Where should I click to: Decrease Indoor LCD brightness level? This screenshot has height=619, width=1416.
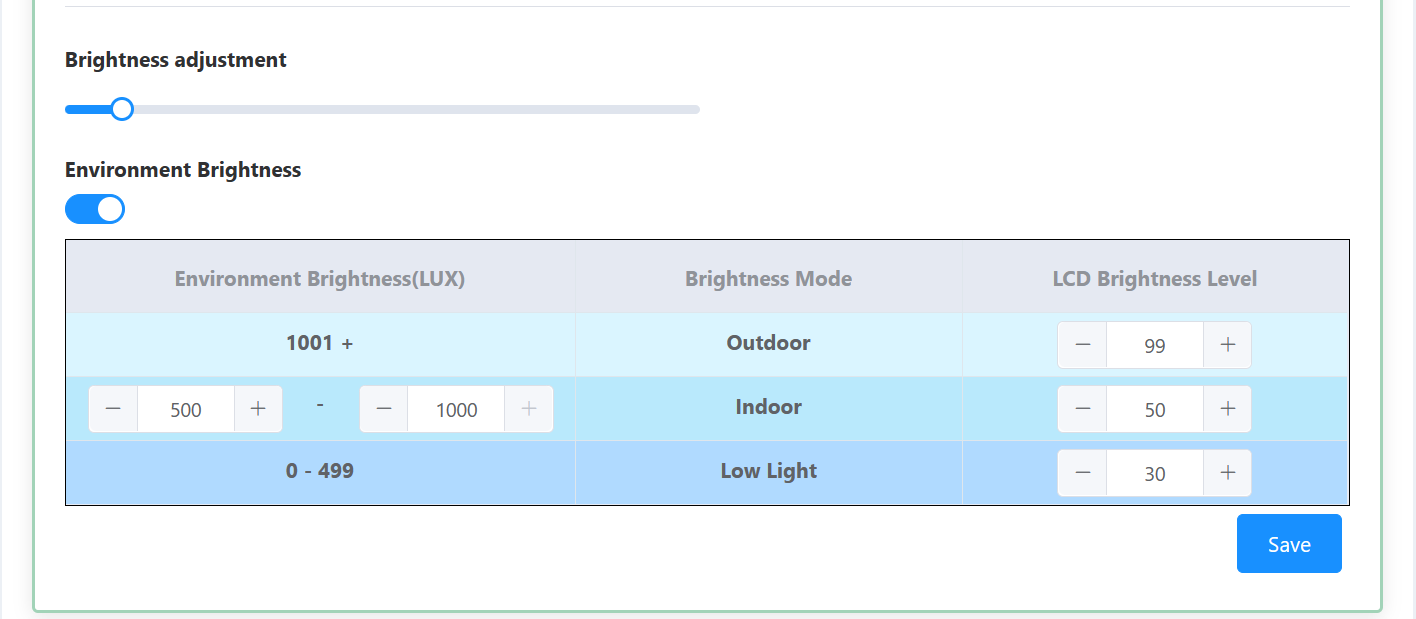coord(1082,409)
